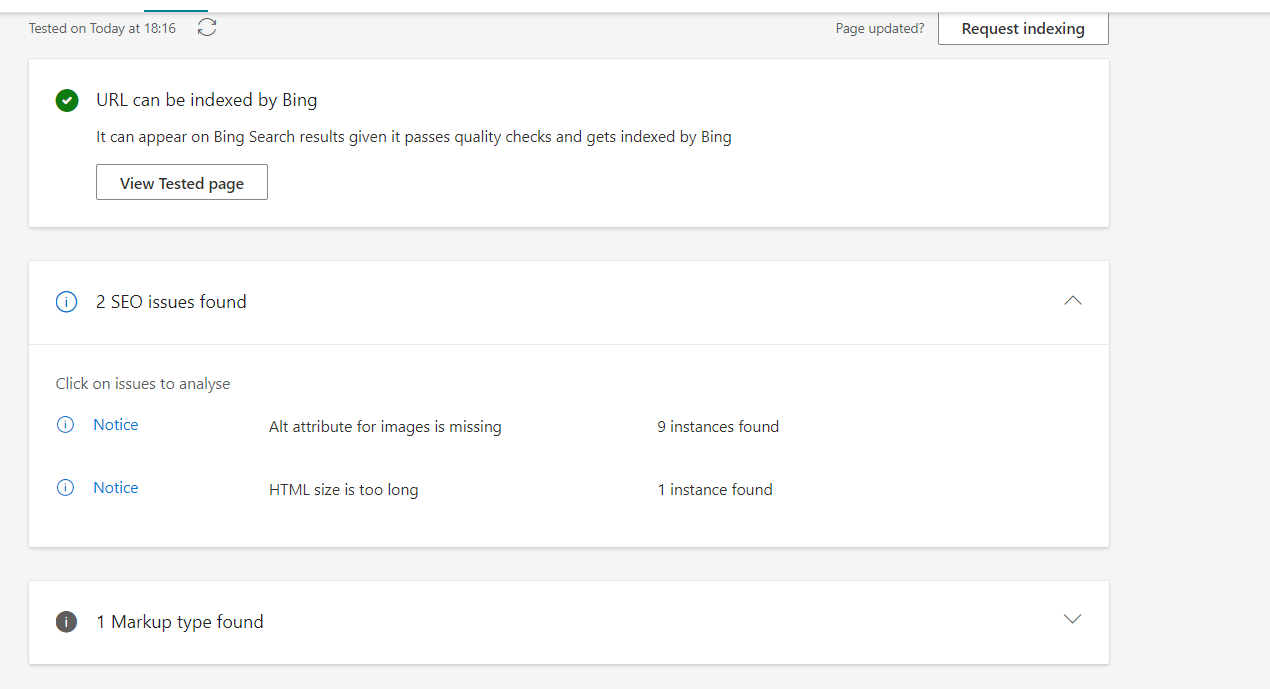This screenshot has width=1270, height=689.
Task: Click the "Tested on Today at 18:16" timestamp
Action: pos(102,28)
